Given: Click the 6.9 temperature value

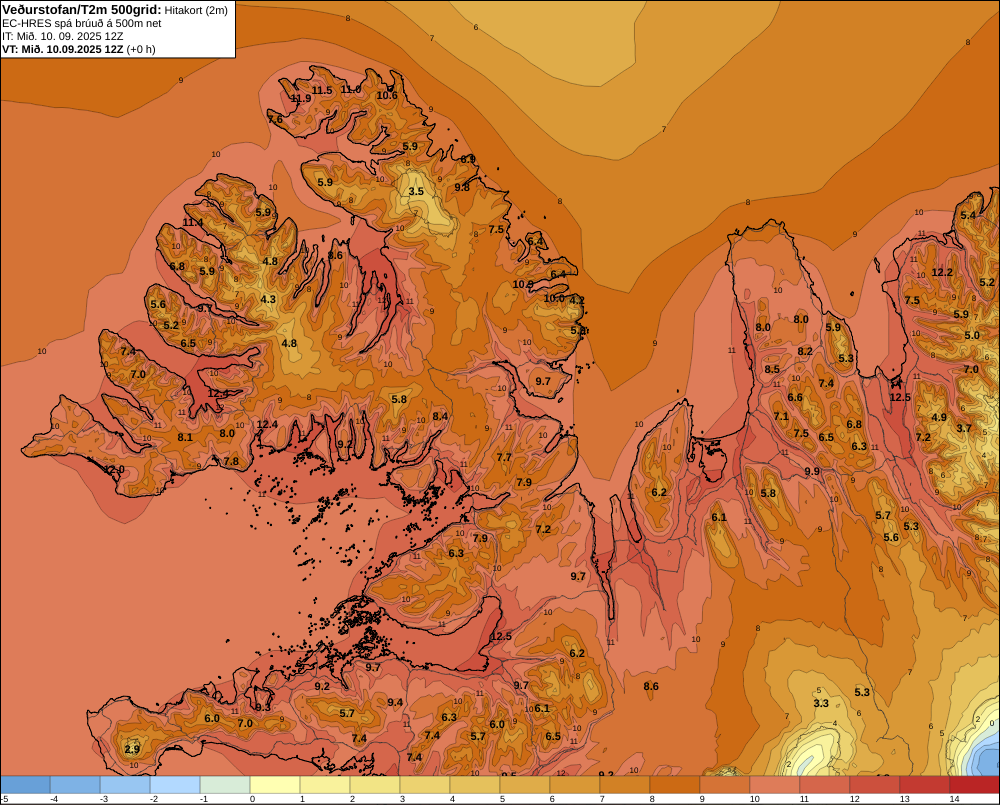Looking at the screenshot, I should (468, 159).
